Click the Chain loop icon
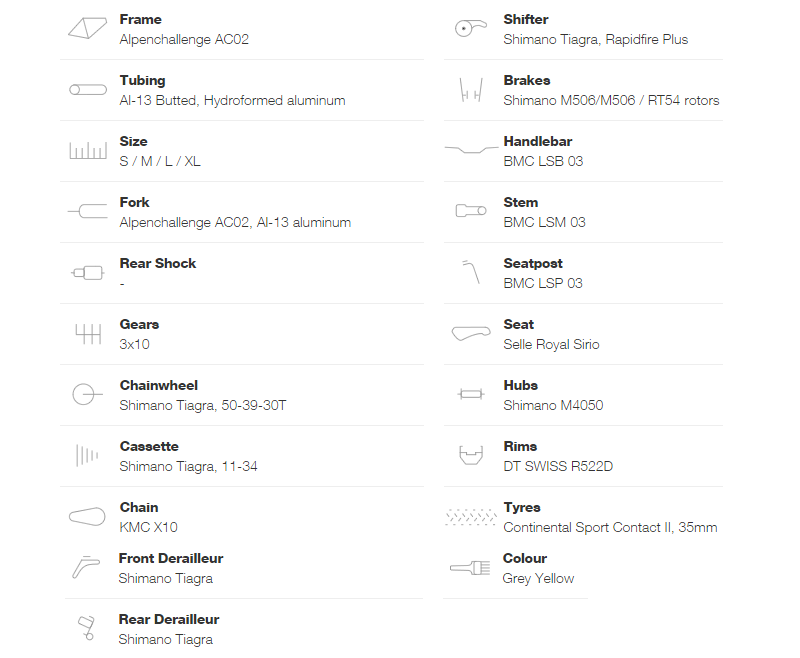 [87, 516]
